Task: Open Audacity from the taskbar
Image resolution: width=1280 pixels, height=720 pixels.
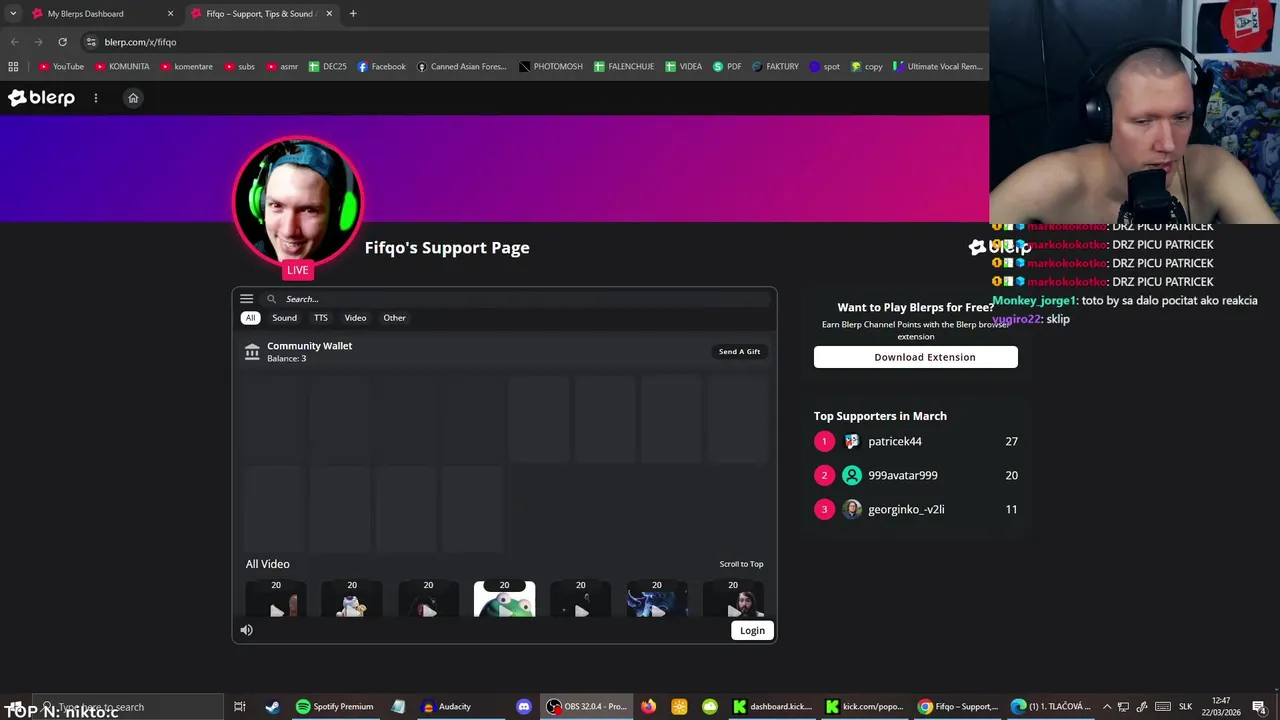Action: tap(445, 707)
